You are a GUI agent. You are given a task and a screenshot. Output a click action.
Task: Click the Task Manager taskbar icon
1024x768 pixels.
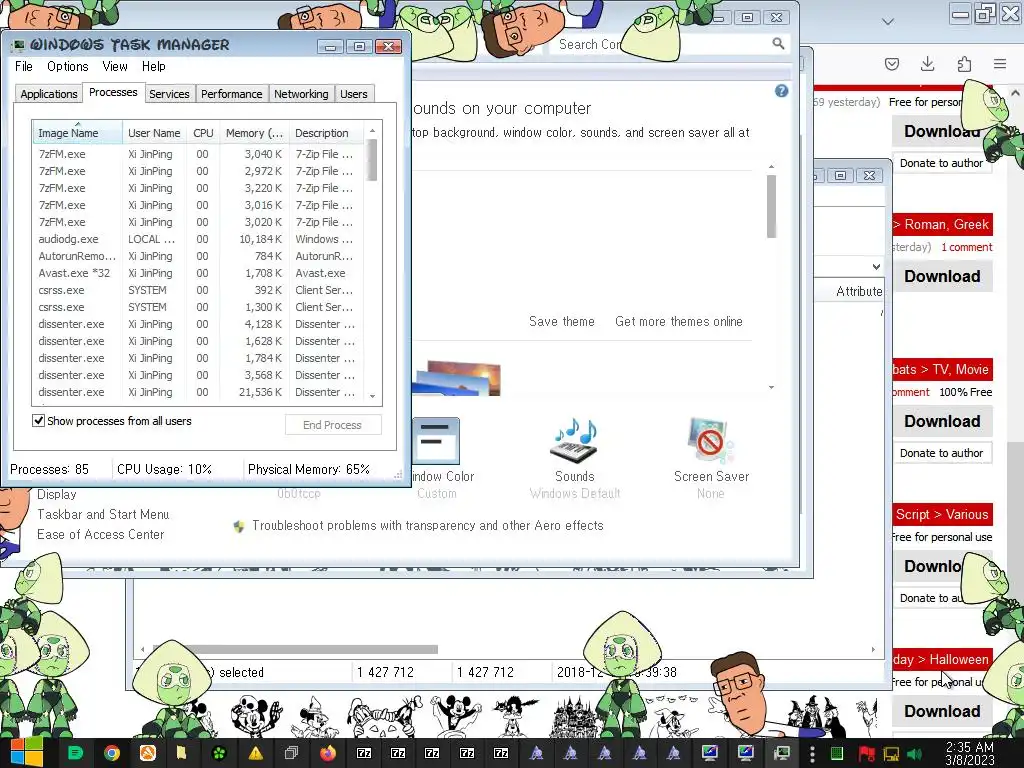(x=781, y=753)
